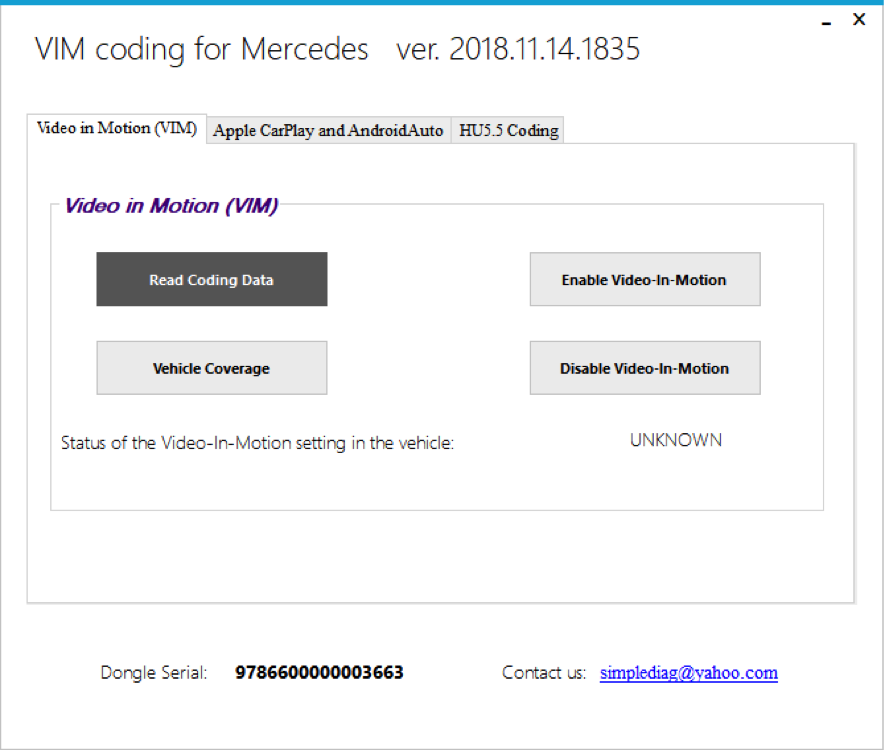The height and width of the screenshot is (750, 885).
Task: Click Disable Video-In-Motion button
Action: click(645, 368)
